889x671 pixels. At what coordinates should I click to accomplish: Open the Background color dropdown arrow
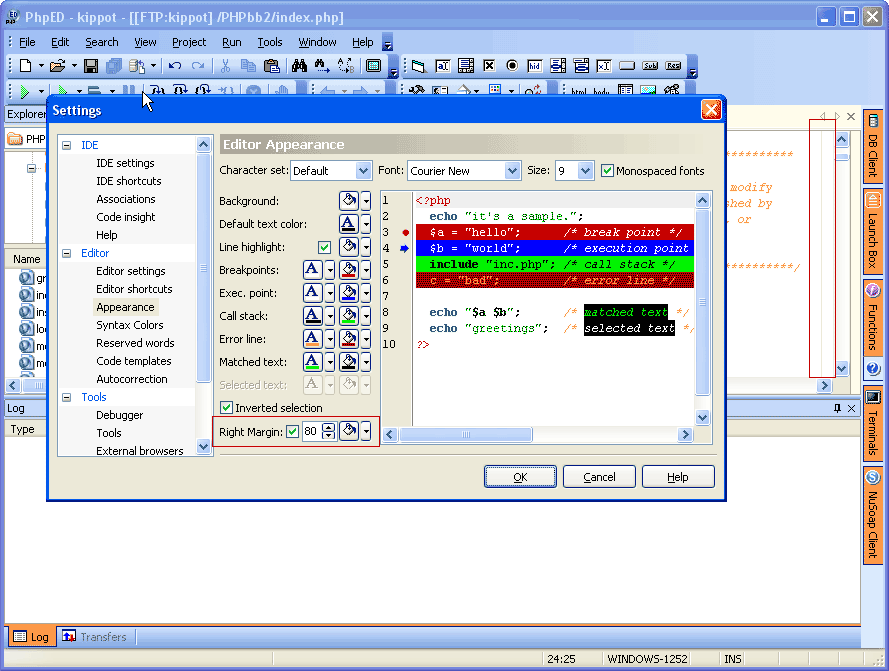[366, 201]
